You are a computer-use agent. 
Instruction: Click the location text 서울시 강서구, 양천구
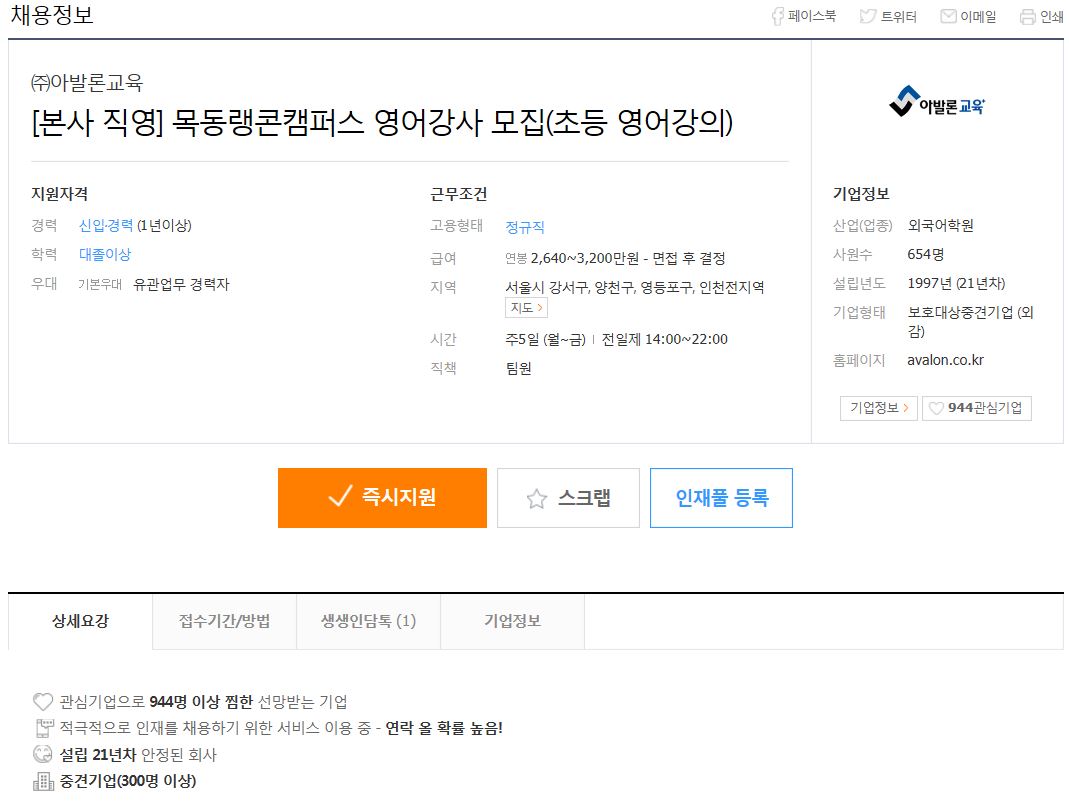(x=635, y=287)
